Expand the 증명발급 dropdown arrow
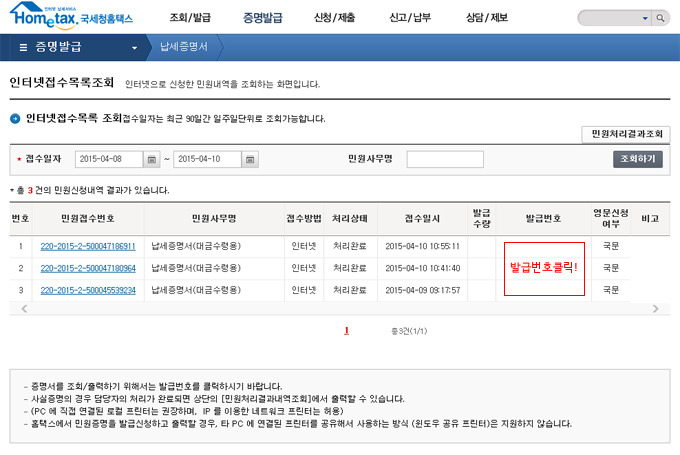Image resolution: width=680 pixels, height=455 pixels. 134,48
